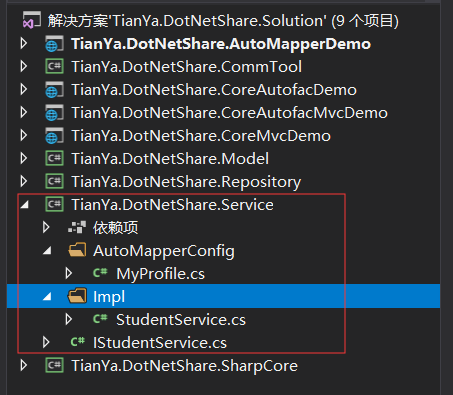Click the C# file icon for IStudentService.cs

coord(77,342)
